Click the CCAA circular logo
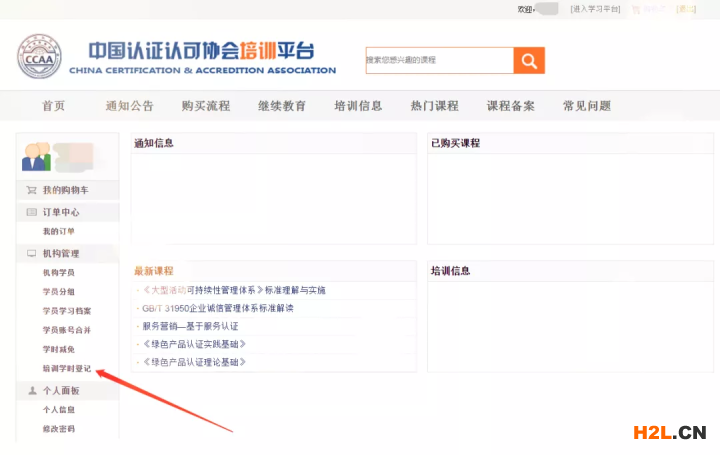The height and width of the screenshot is (455, 720). [x=39, y=57]
